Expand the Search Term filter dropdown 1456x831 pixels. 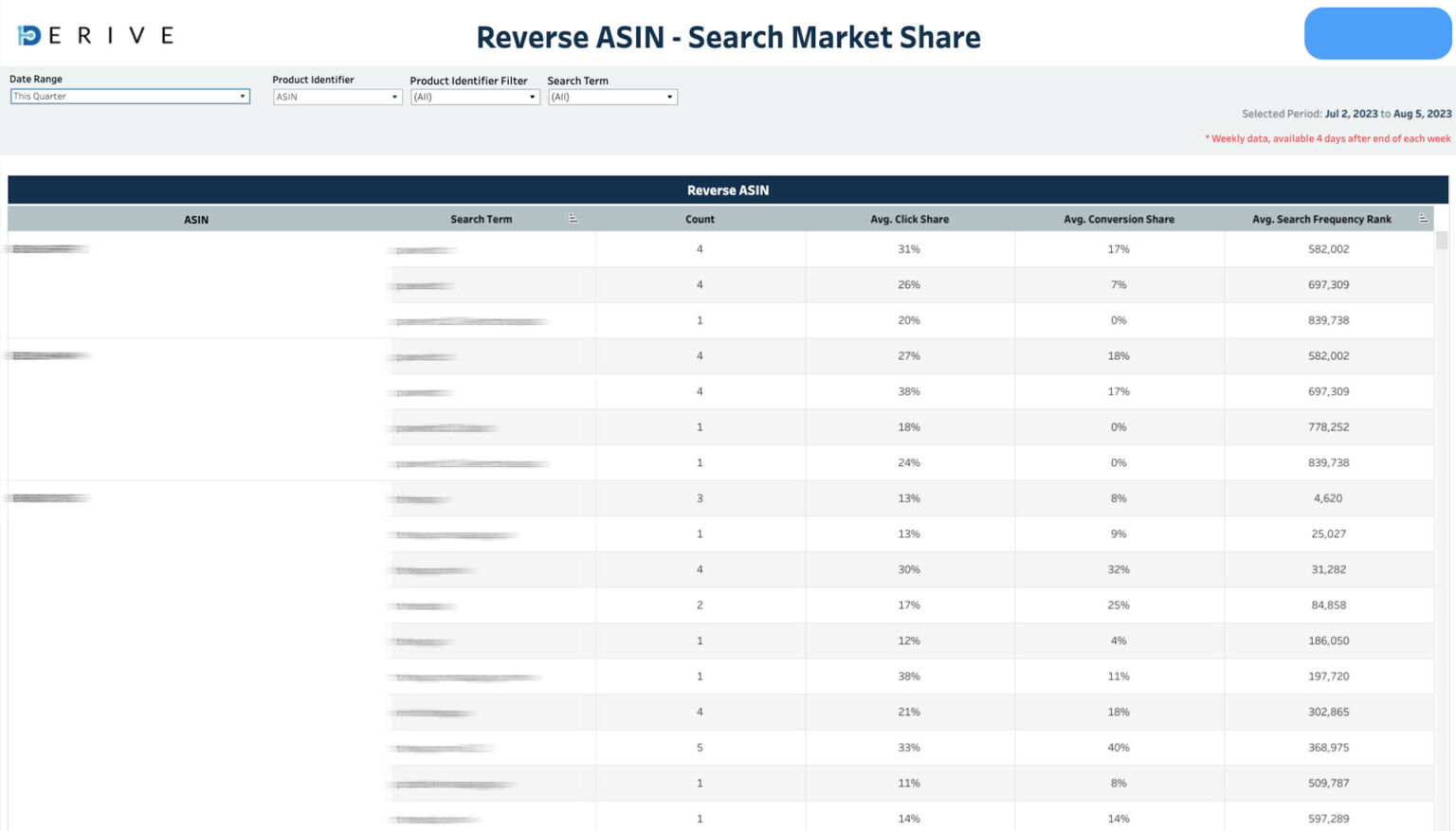coord(612,97)
